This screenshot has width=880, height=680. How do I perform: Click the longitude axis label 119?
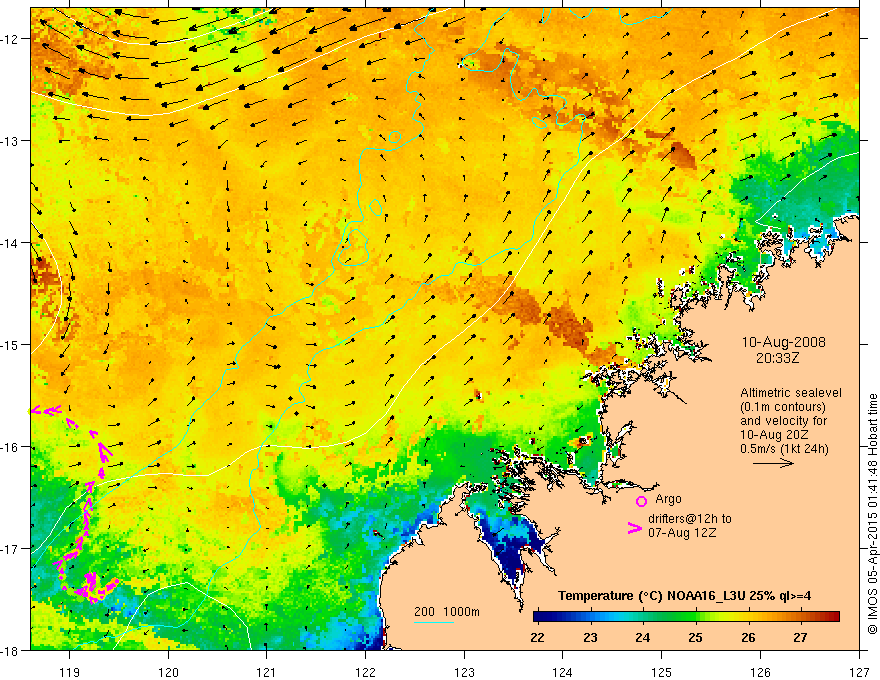coord(70,672)
